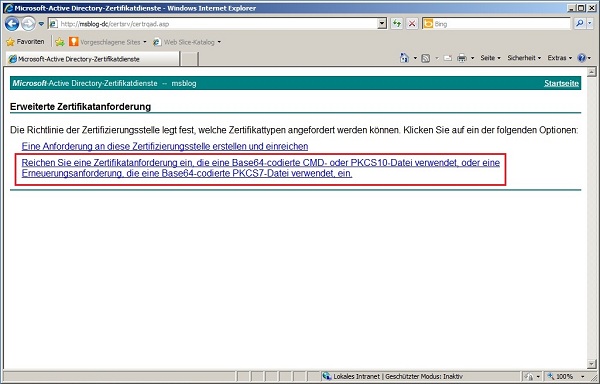Expand the Home icon dropdown arrow
The width and height of the screenshot is (600, 384).
tap(415, 58)
